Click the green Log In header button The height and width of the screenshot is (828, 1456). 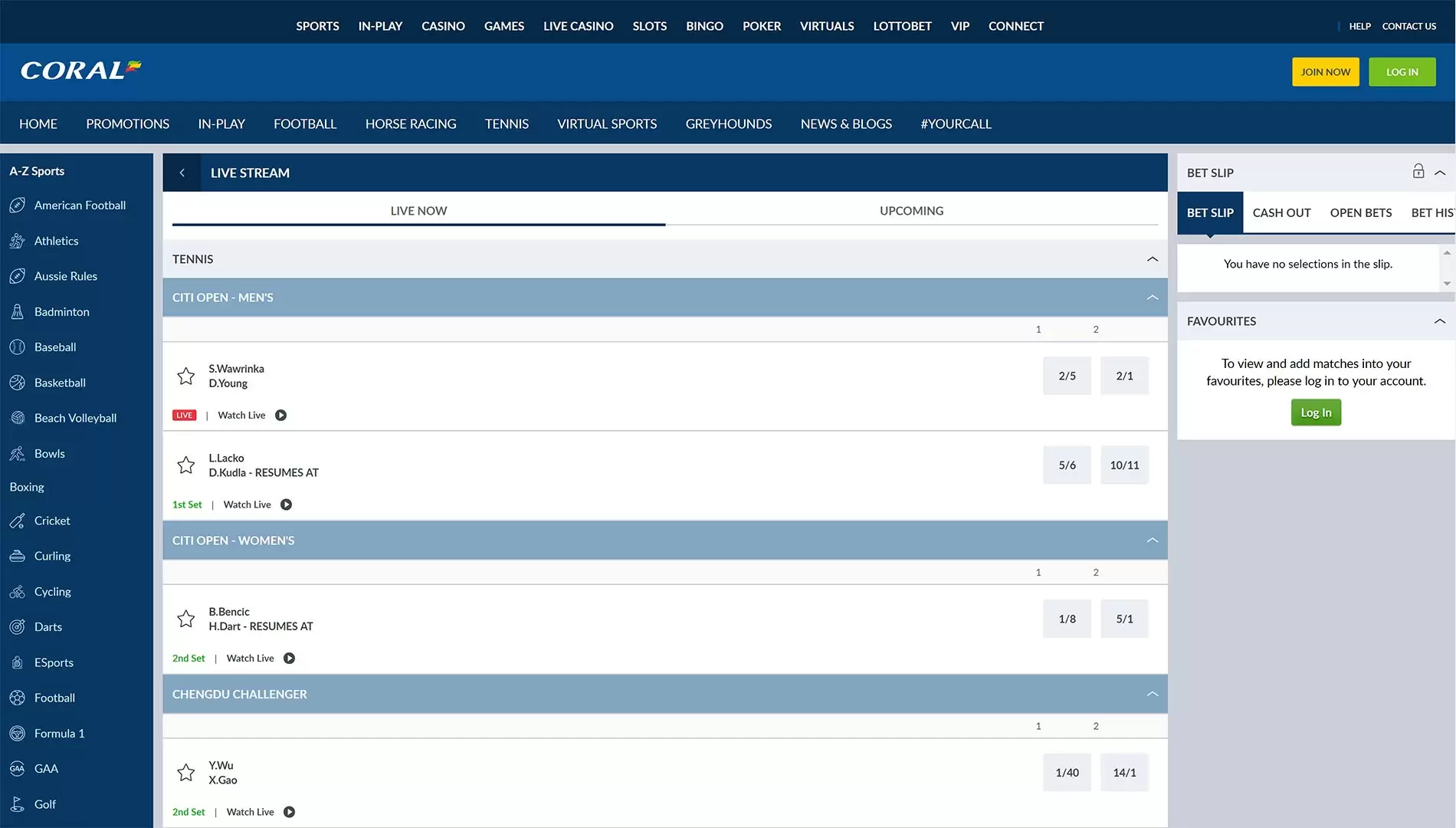[x=1402, y=72]
